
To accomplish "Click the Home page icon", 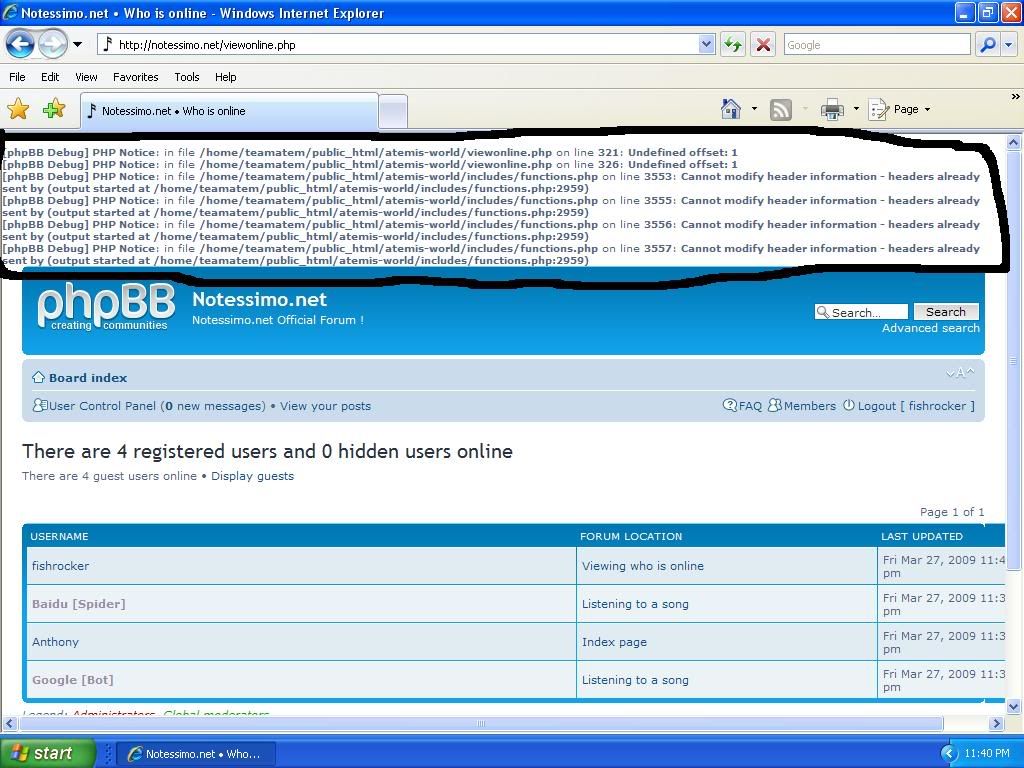I will click(731, 109).
